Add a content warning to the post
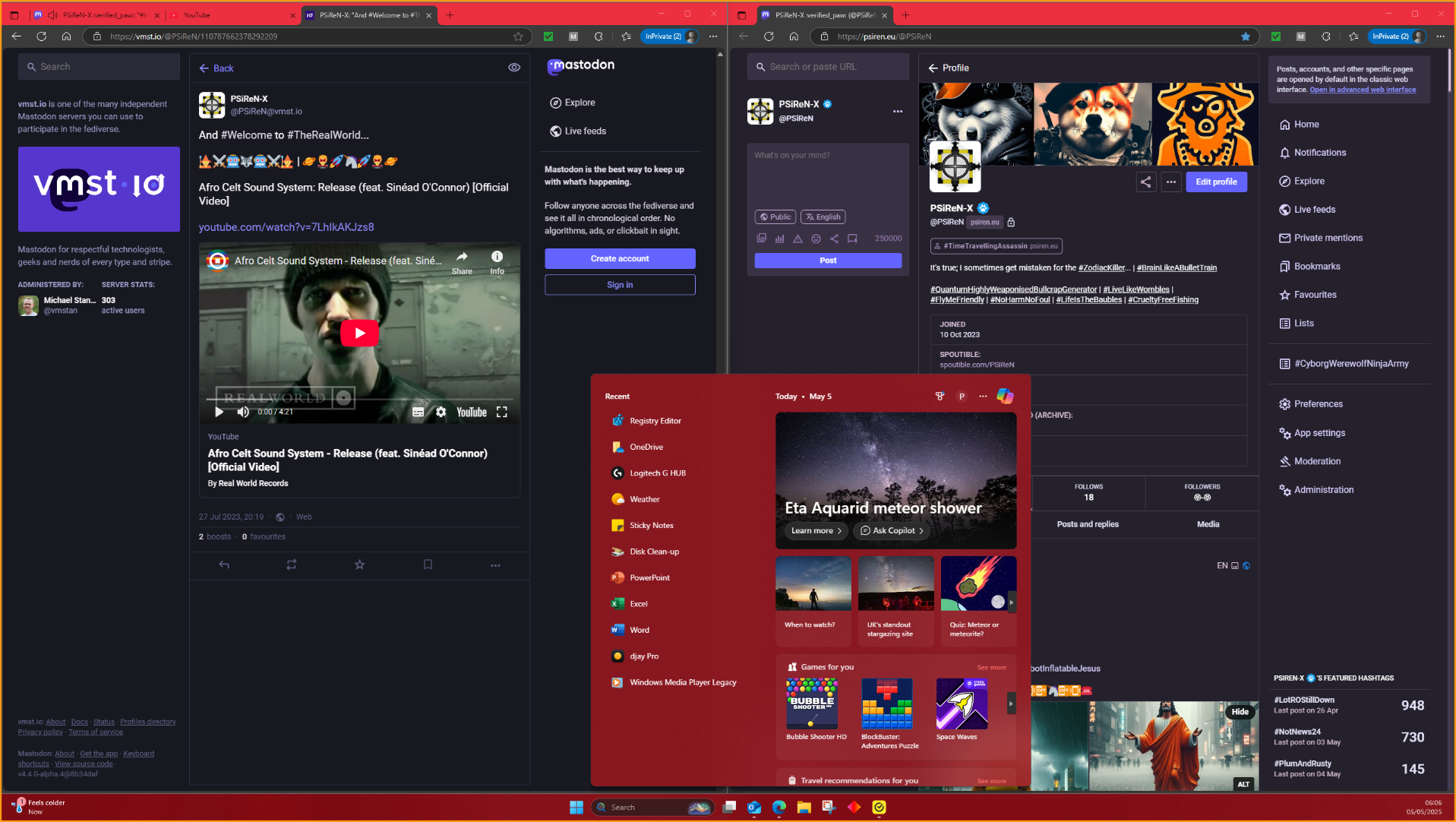 tap(797, 239)
